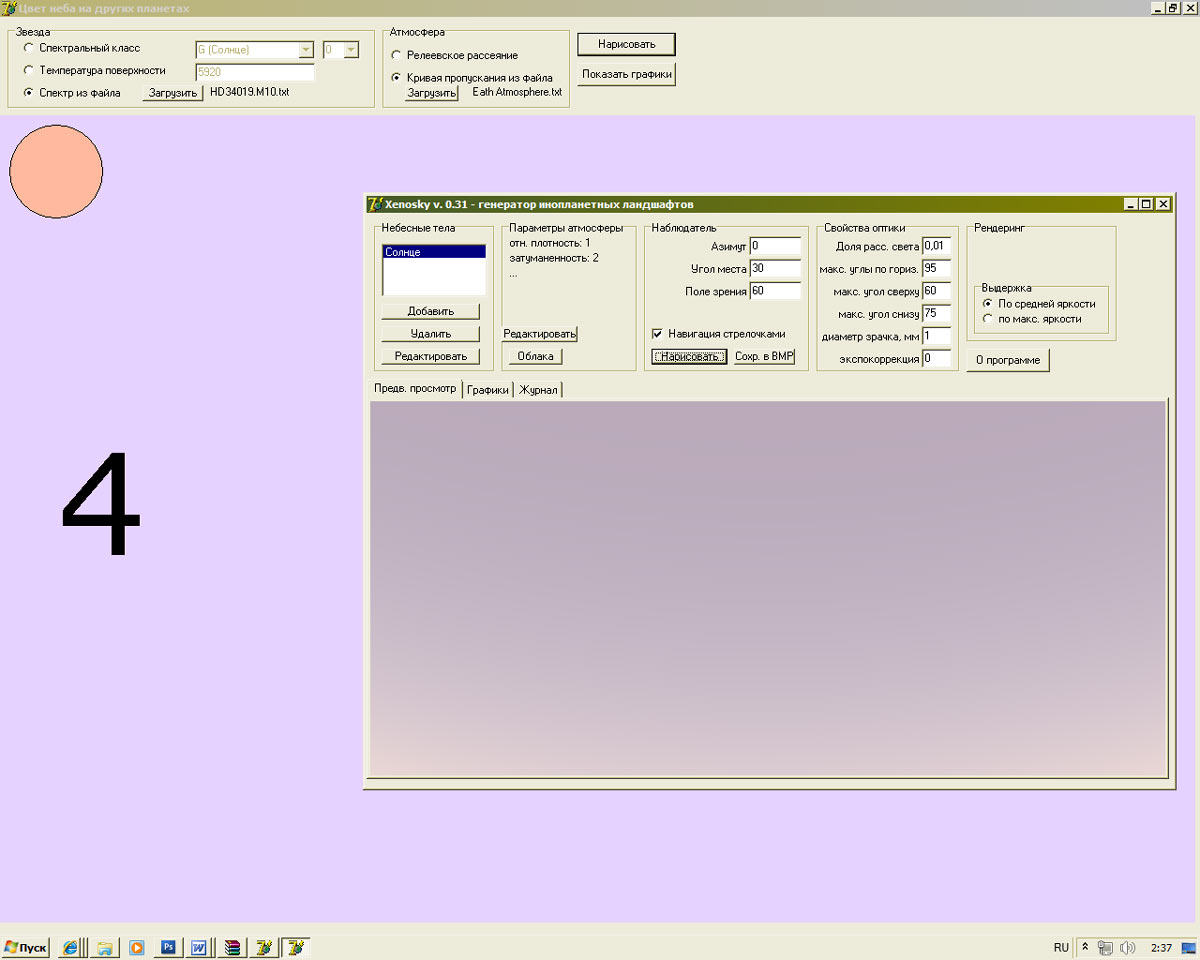Image resolution: width=1200 pixels, height=960 pixels.
Task: Open the Облака clouds button
Action: (536, 356)
